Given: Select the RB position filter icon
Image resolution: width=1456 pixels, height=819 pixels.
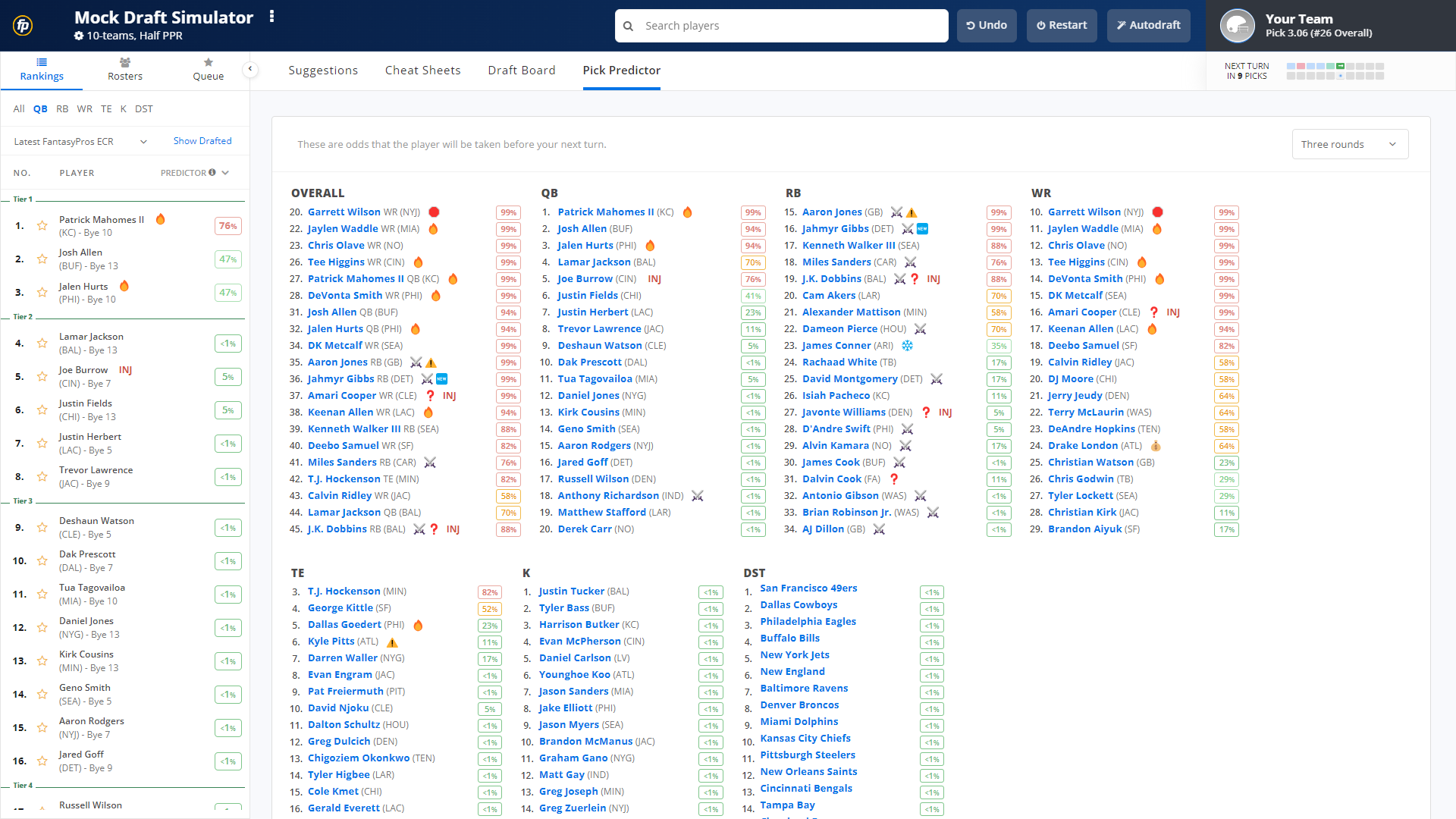Looking at the screenshot, I should point(61,109).
